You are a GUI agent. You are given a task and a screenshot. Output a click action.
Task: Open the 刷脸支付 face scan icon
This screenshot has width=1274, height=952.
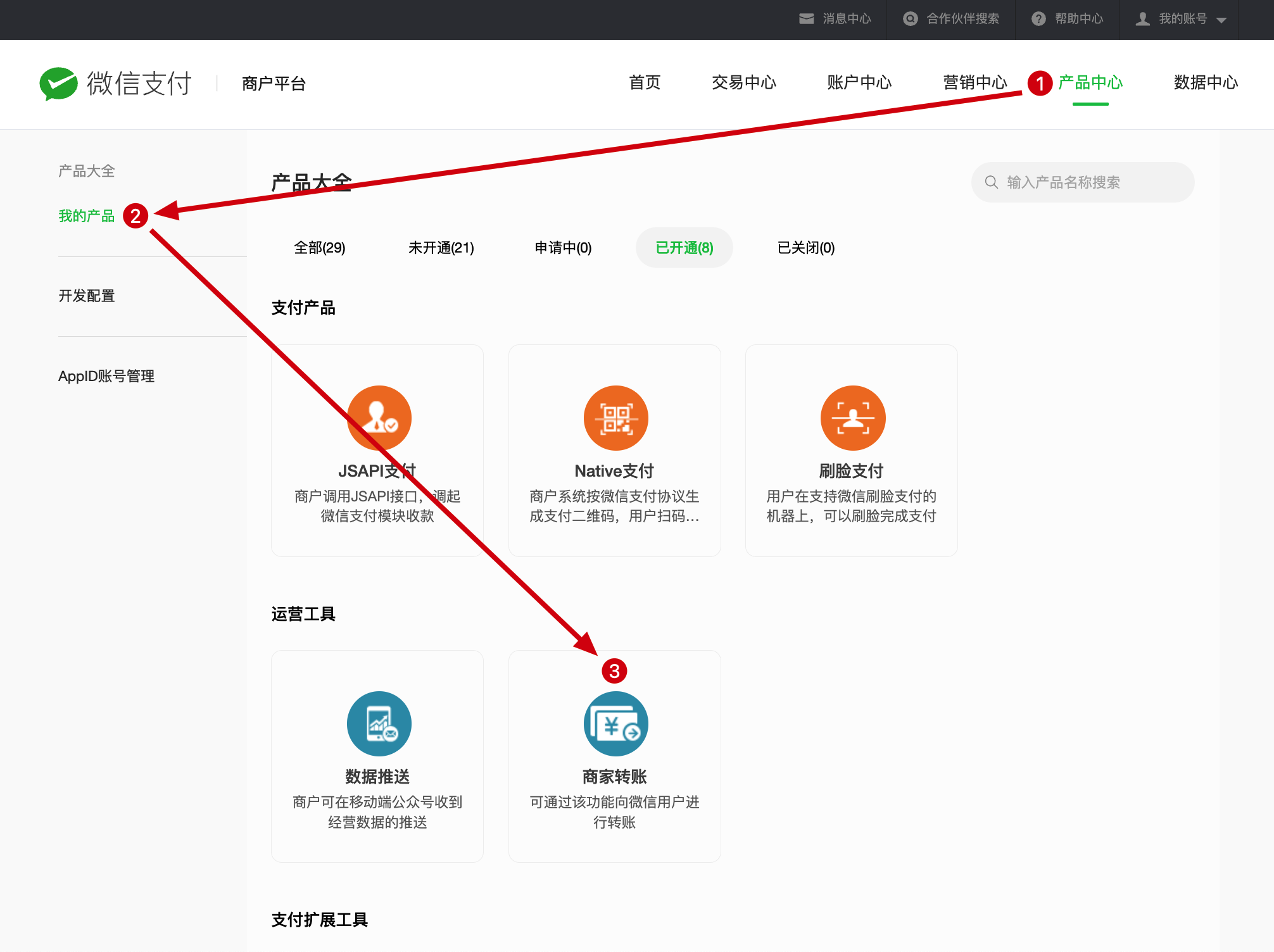[852, 418]
